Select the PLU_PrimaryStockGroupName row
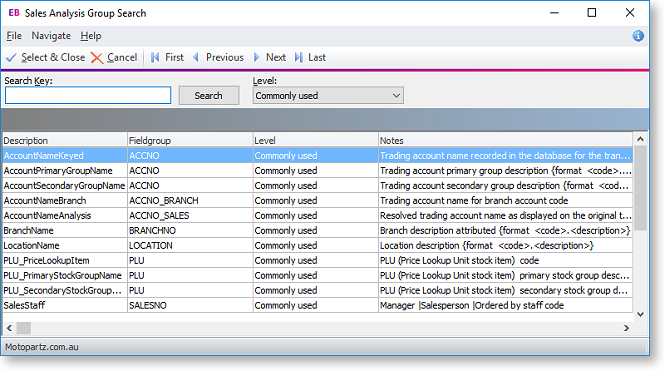The image size is (665, 371). pyautogui.click(x=317, y=275)
